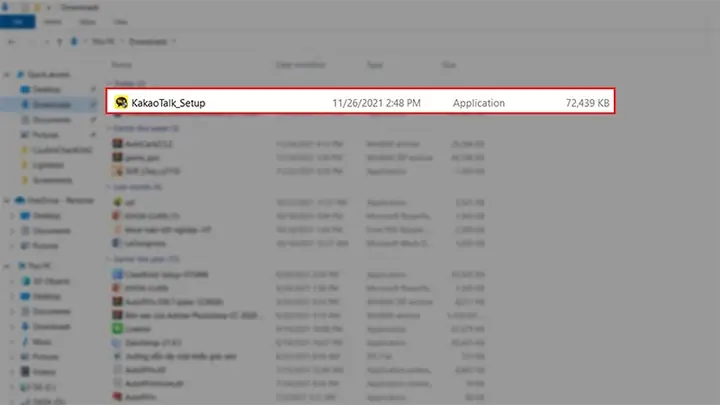Select Downloads in the Quick access sidebar
Screen dimensions: 720x405
tap(51, 105)
